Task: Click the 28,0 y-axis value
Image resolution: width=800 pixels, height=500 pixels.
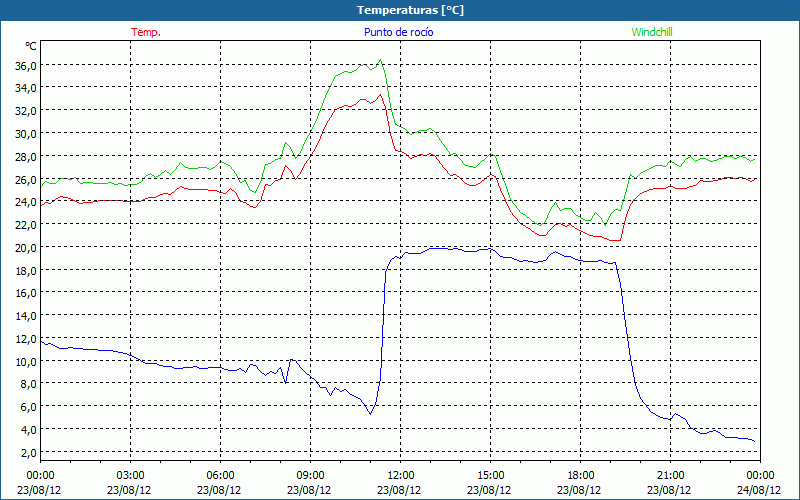Action: (27, 156)
